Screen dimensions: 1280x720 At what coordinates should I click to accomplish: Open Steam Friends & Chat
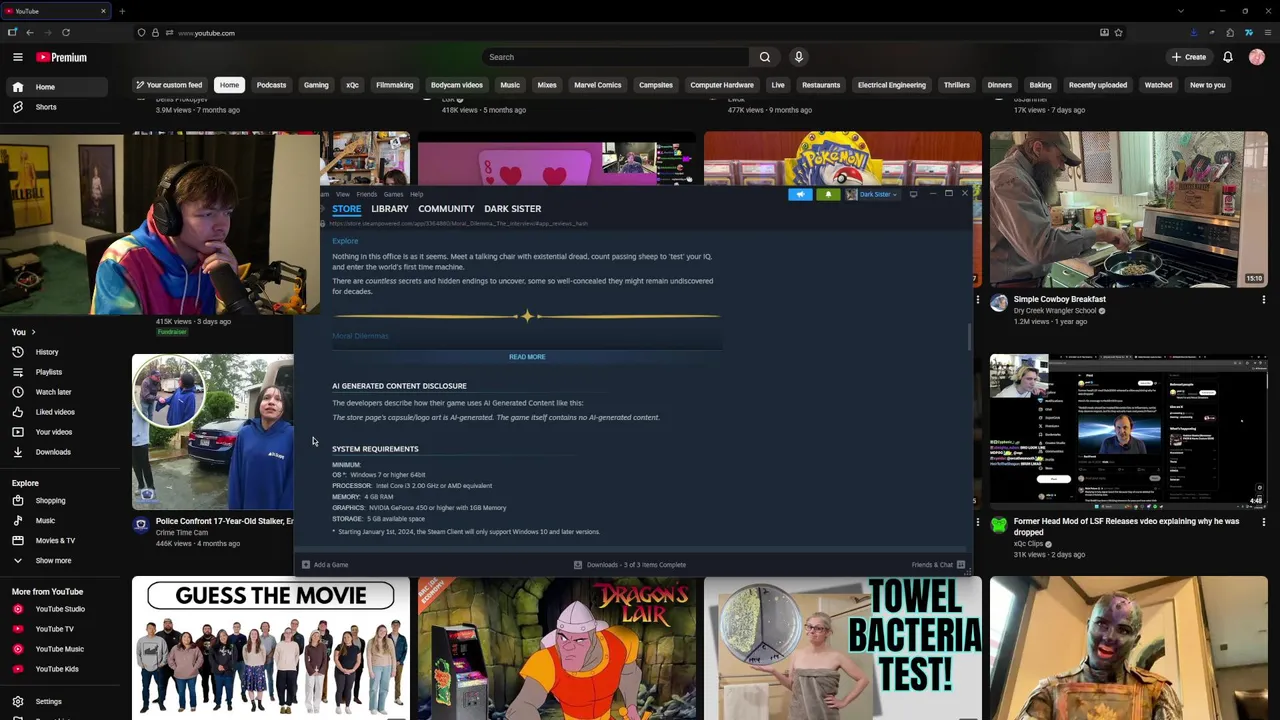[x=938, y=565]
